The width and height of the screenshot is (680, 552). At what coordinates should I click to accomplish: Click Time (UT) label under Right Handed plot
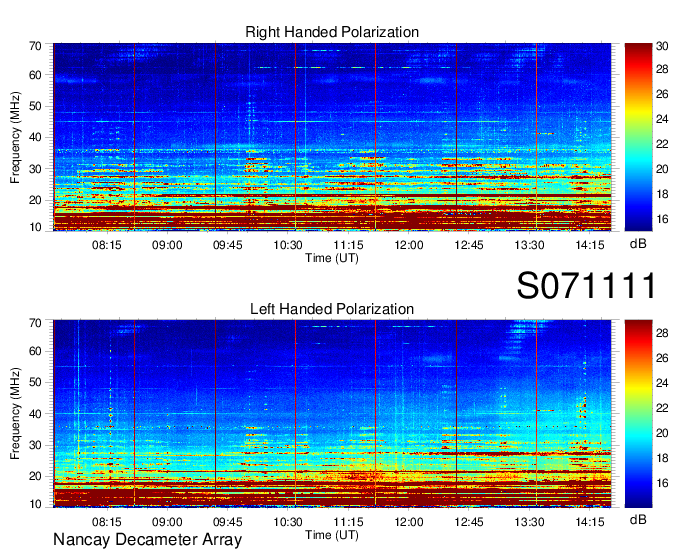[x=332, y=258]
